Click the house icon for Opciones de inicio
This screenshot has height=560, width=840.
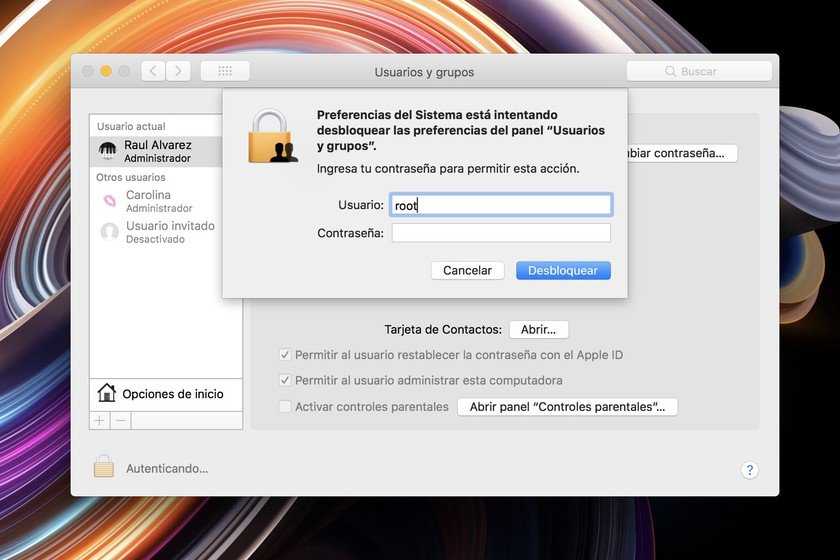tap(107, 393)
